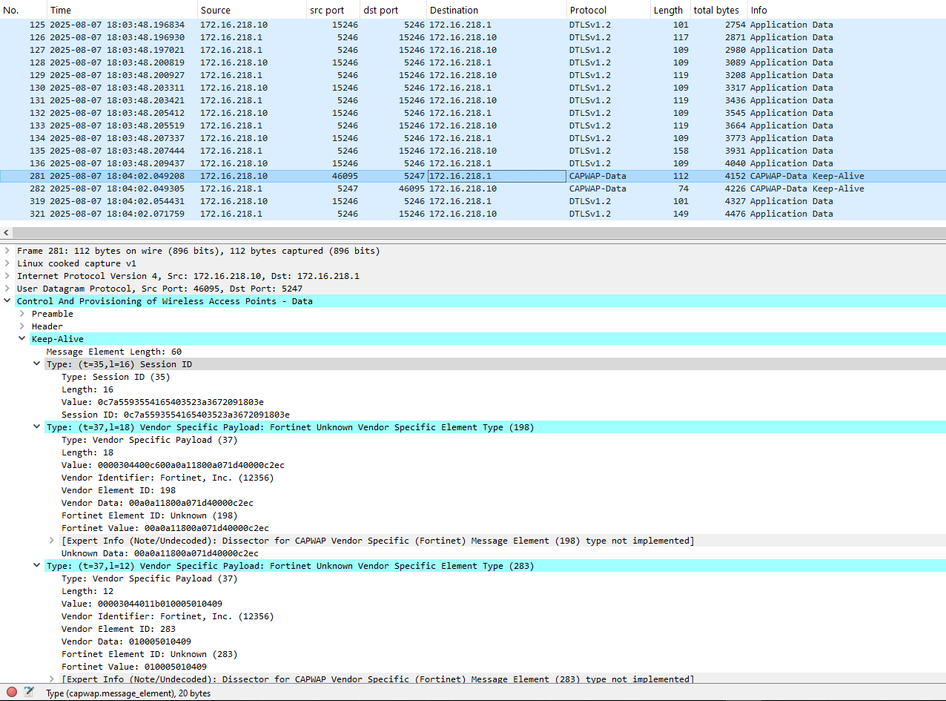The width and height of the screenshot is (946, 701).
Task: Collapse Vendor Specific Payload element type 198
Action: 37,427
